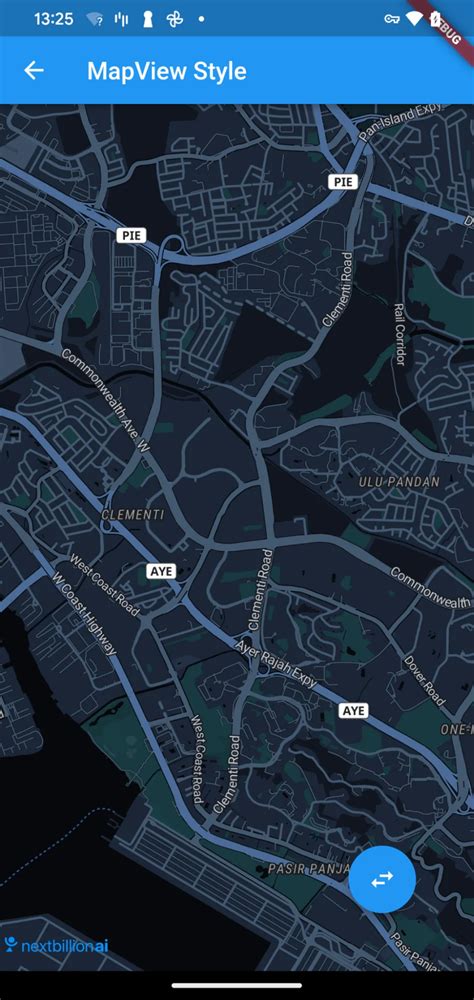Select the CLEMENTI district label
The width and height of the screenshot is (474, 1000).
(x=133, y=515)
